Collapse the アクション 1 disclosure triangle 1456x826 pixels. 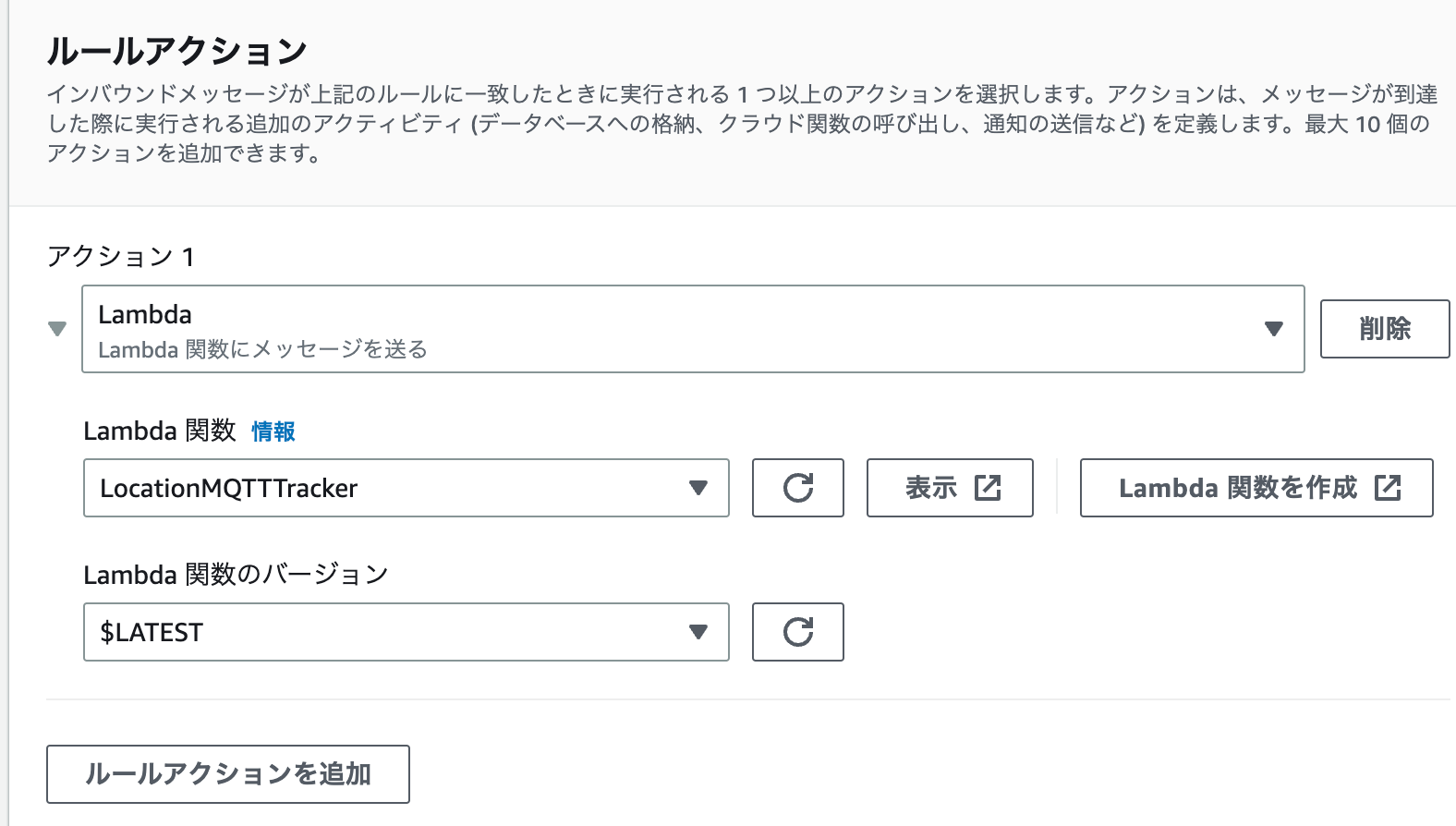coord(57,329)
